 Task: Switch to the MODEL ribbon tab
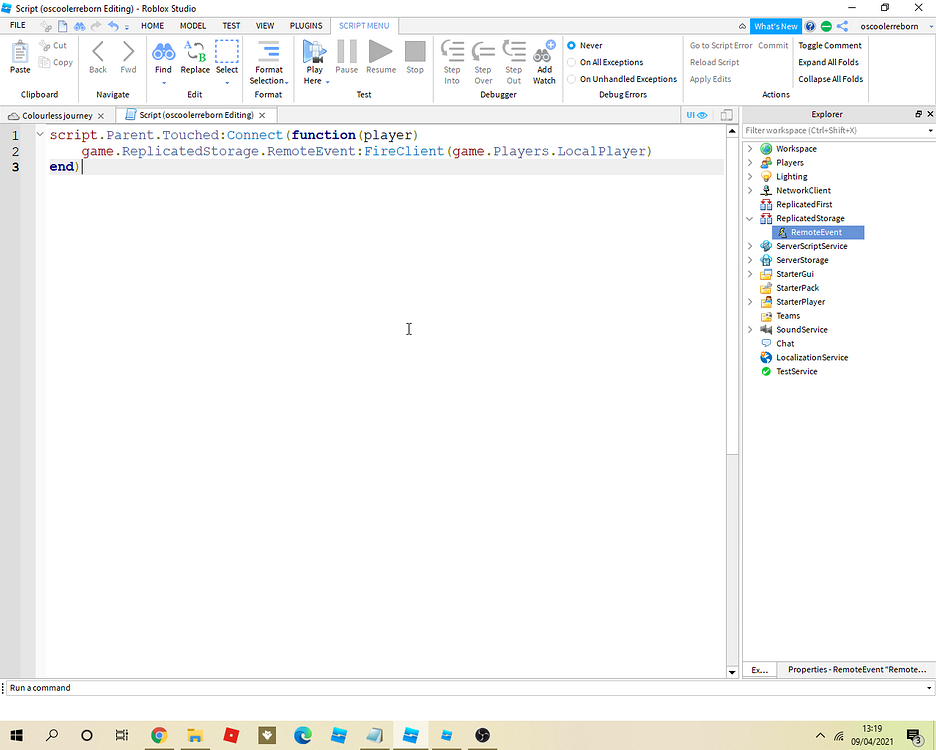coord(194,26)
